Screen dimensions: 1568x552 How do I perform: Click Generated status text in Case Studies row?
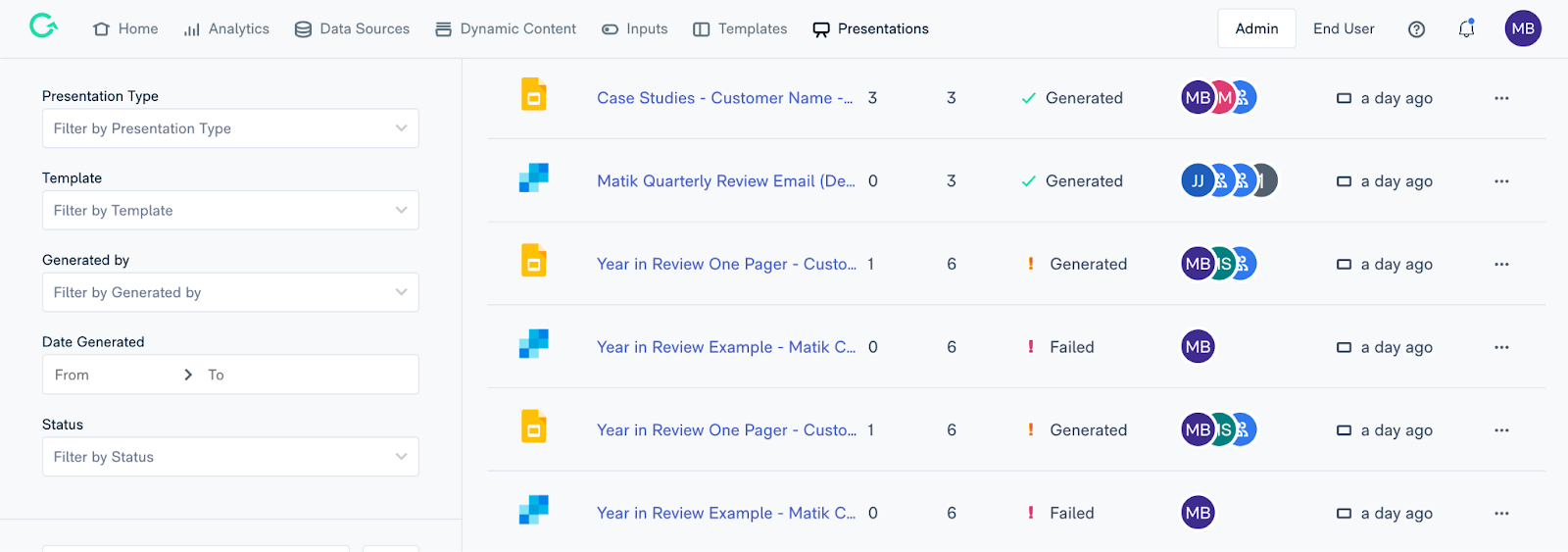(x=1084, y=98)
